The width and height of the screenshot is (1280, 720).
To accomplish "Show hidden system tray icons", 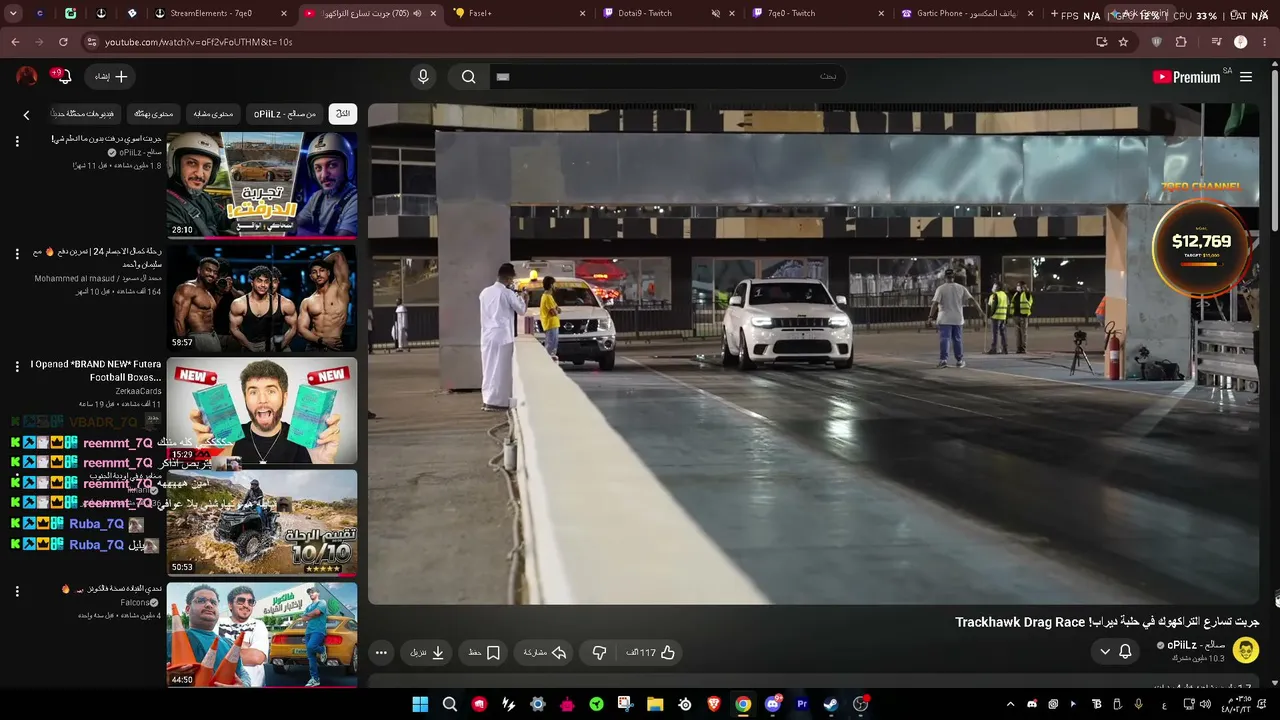I will click(x=1010, y=704).
